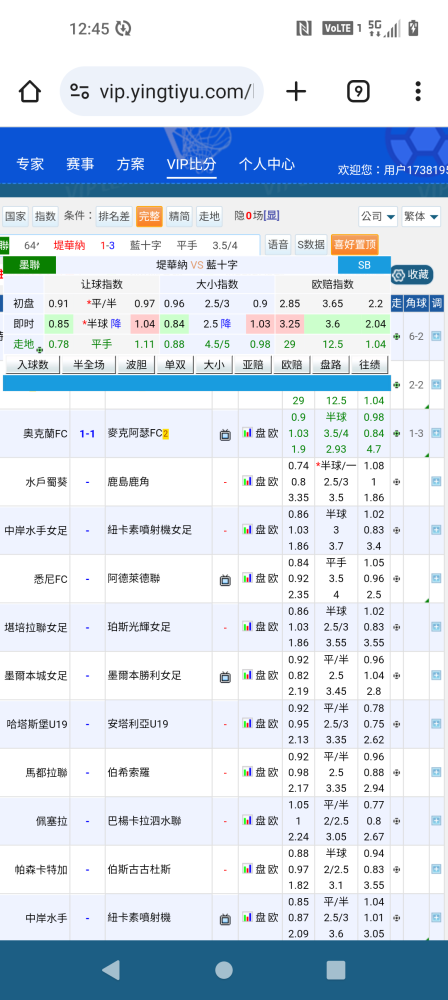Click the 亚赔 Asian odds button
Viewport: 448px width, 1000px height.
(x=252, y=365)
